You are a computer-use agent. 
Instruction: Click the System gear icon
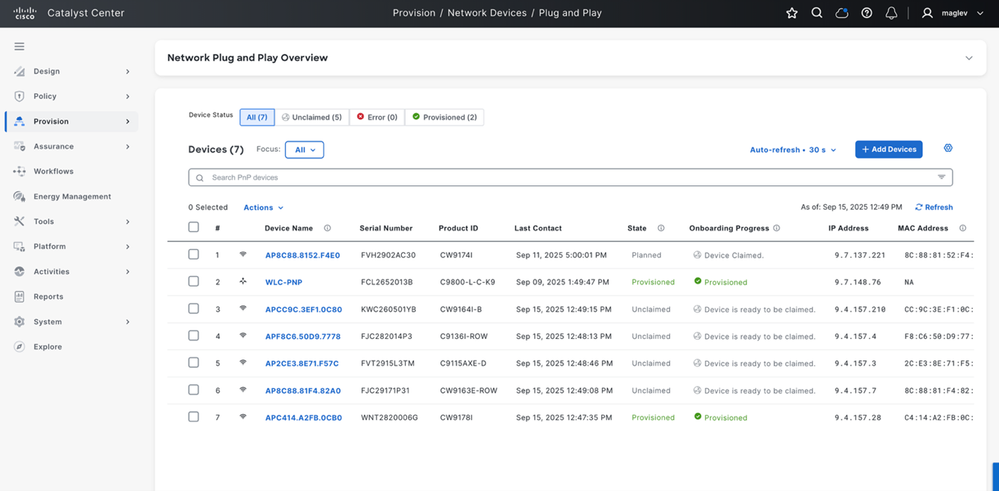point(19,322)
